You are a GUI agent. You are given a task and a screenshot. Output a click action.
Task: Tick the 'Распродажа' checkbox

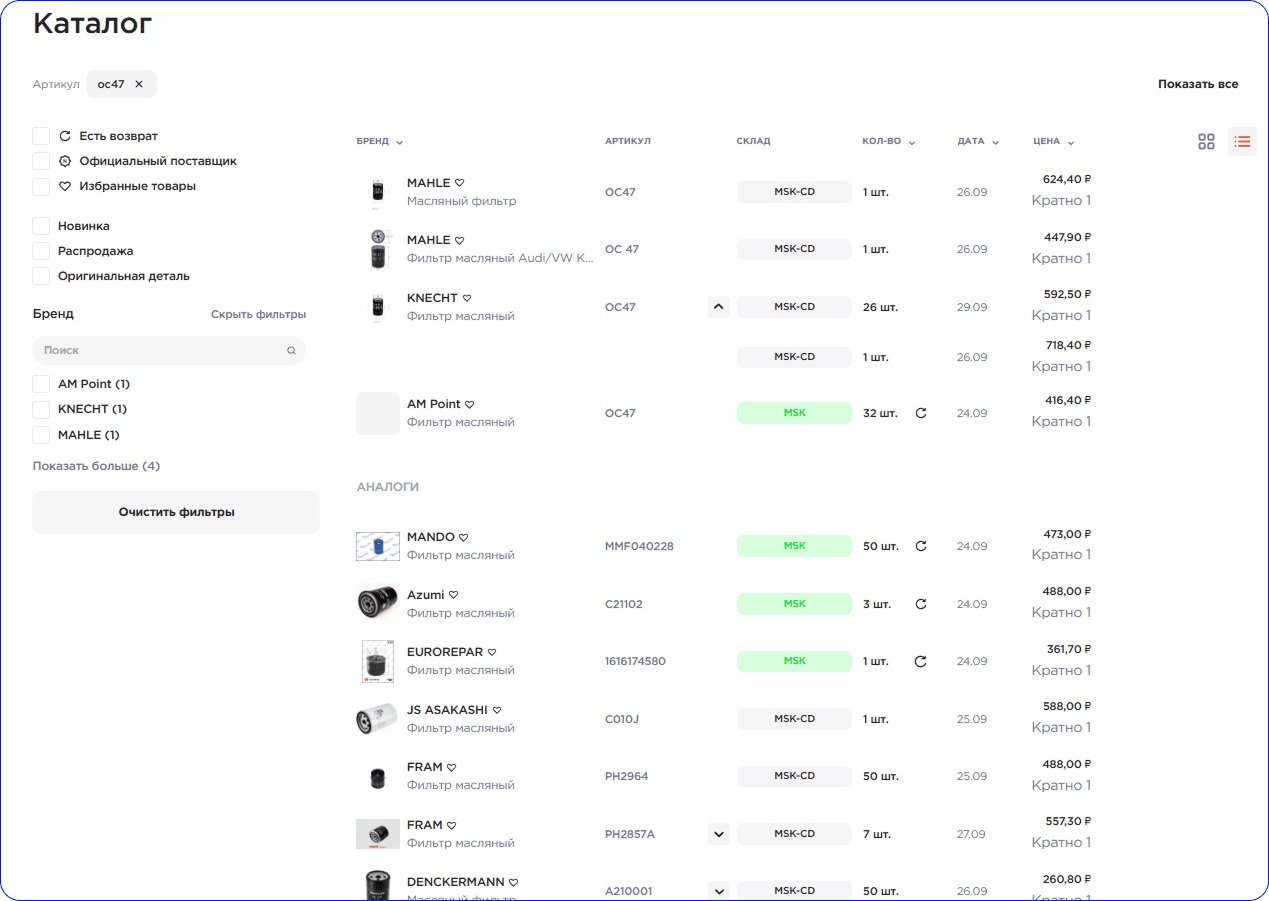(x=41, y=251)
